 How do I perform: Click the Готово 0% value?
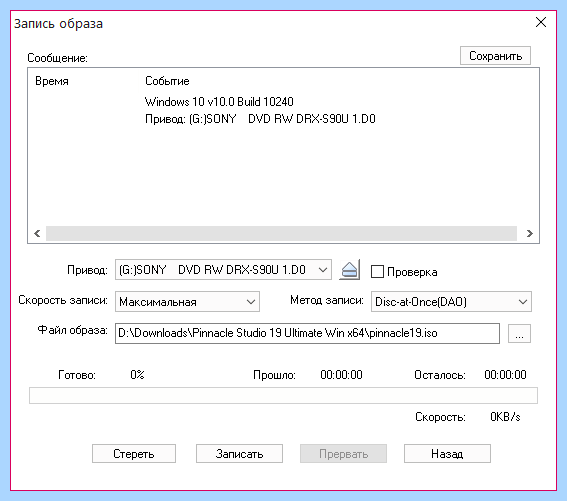pyautogui.click(x=137, y=375)
